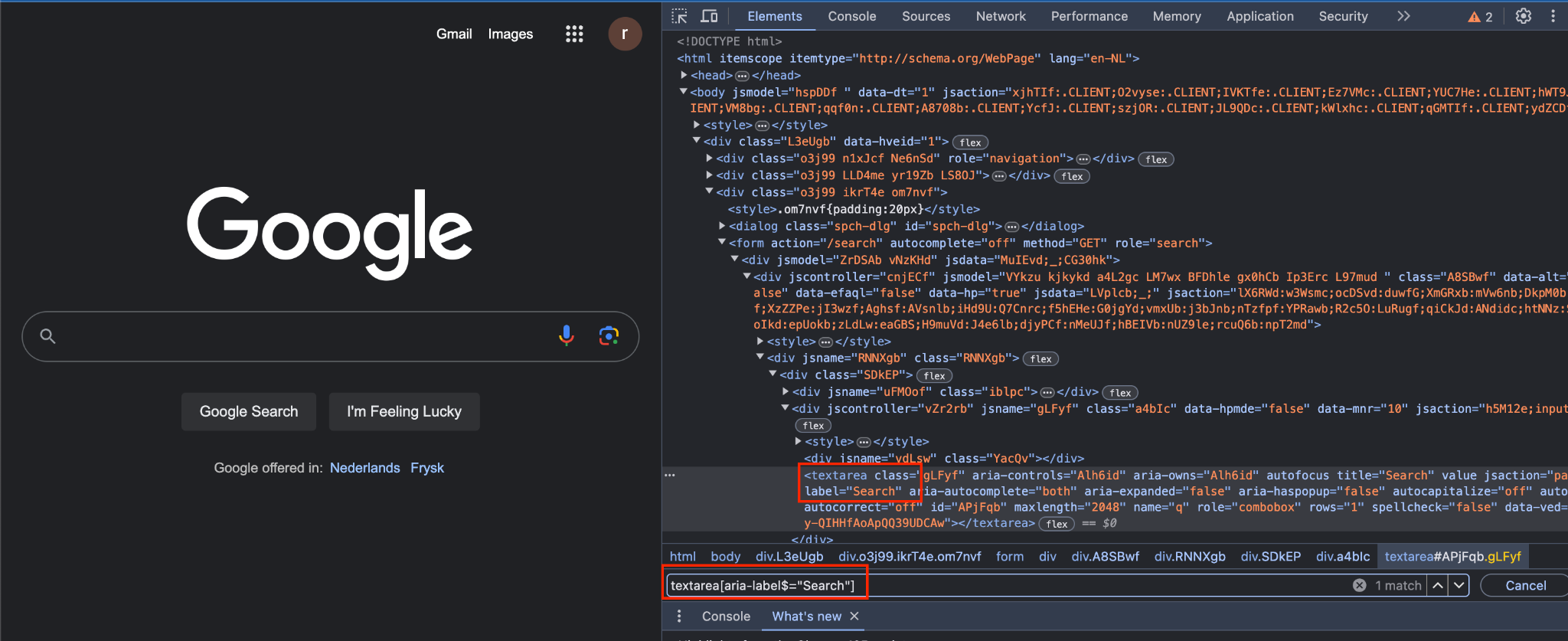Collapse the div jscontroller vZr2rb node
This screenshot has height=641, width=1568.
pyautogui.click(x=786, y=407)
